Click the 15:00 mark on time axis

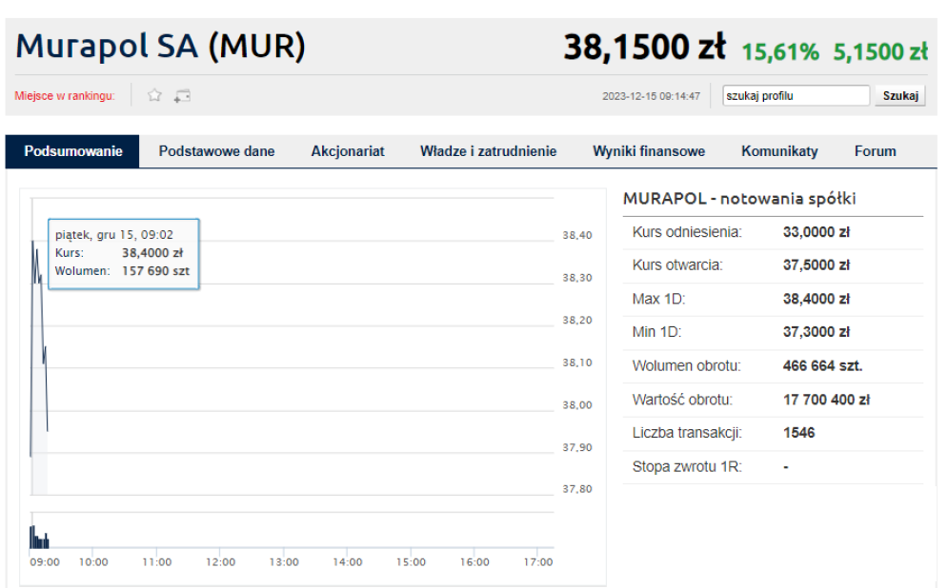[411, 562]
